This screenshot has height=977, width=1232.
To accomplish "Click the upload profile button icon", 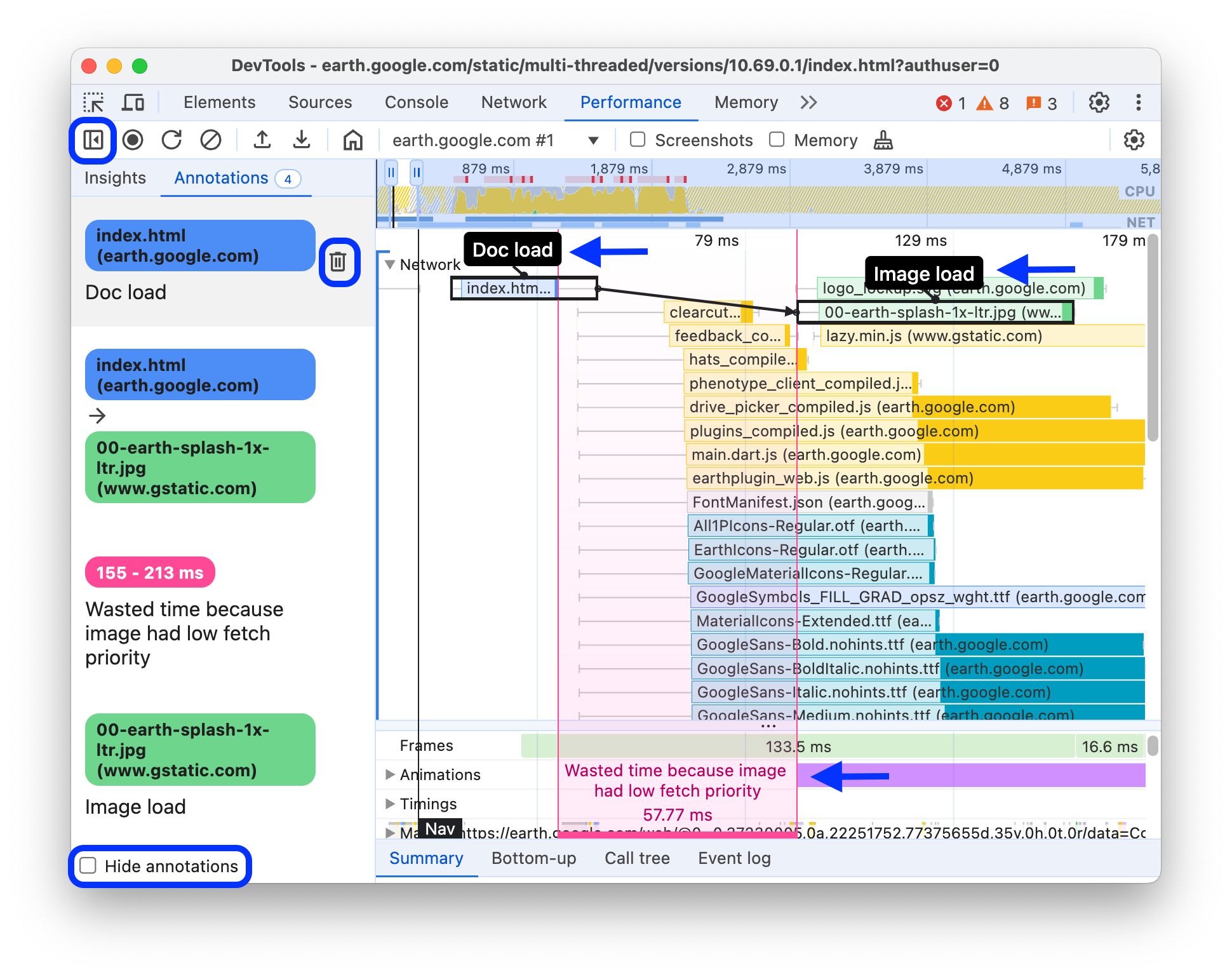I will (x=262, y=140).
